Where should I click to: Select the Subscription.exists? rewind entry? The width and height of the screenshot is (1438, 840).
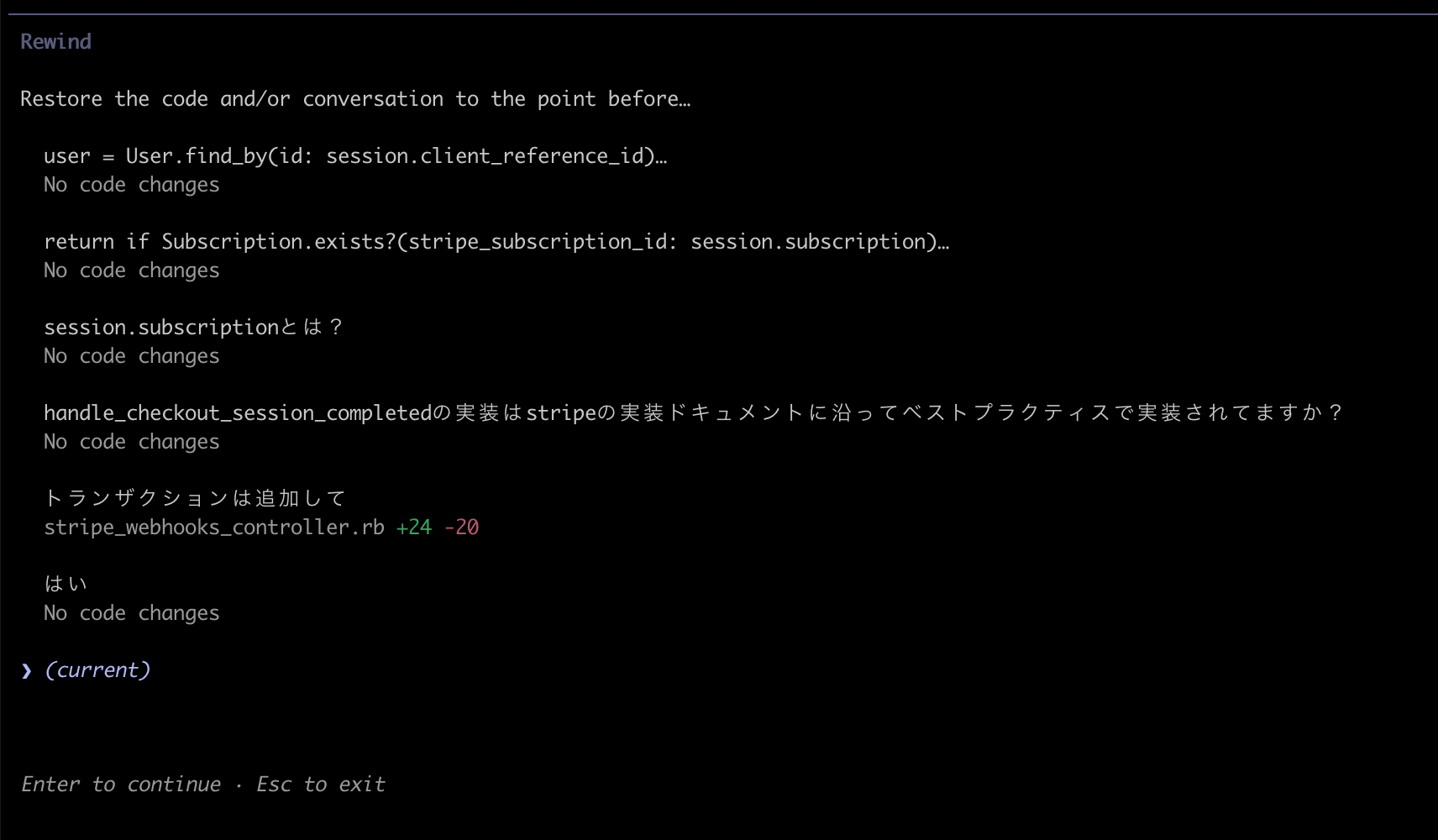(x=496, y=242)
